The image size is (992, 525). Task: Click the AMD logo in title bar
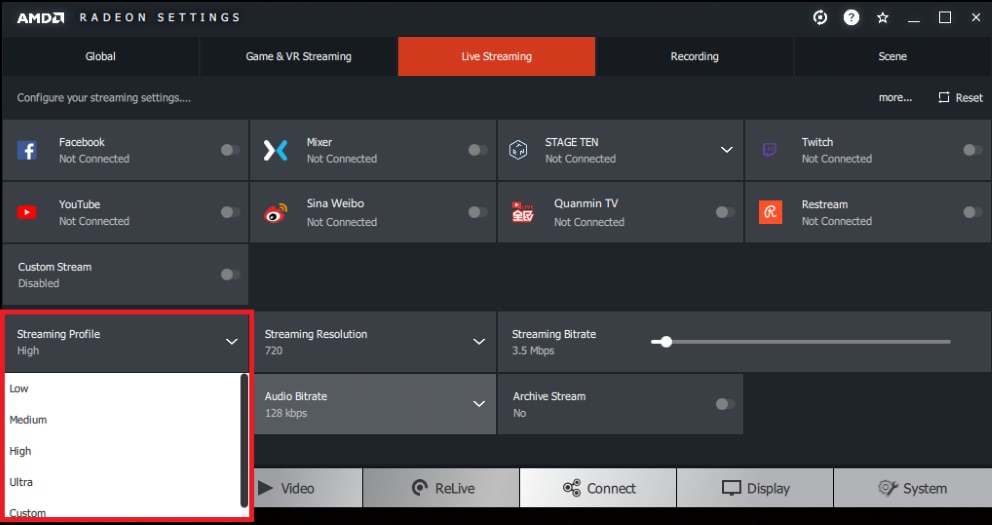[x=40, y=18]
